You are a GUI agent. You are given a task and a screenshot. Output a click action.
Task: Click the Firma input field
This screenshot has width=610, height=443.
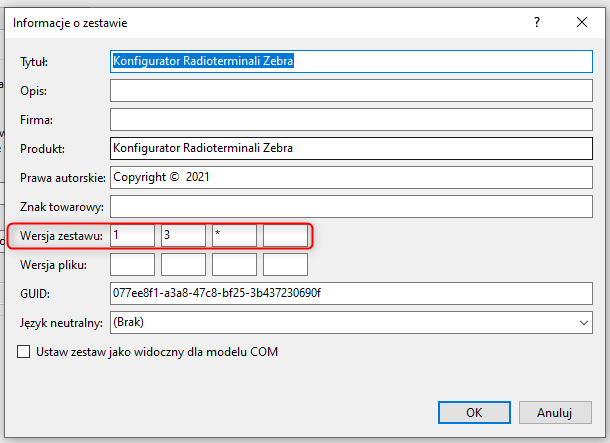[x=350, y=120]
